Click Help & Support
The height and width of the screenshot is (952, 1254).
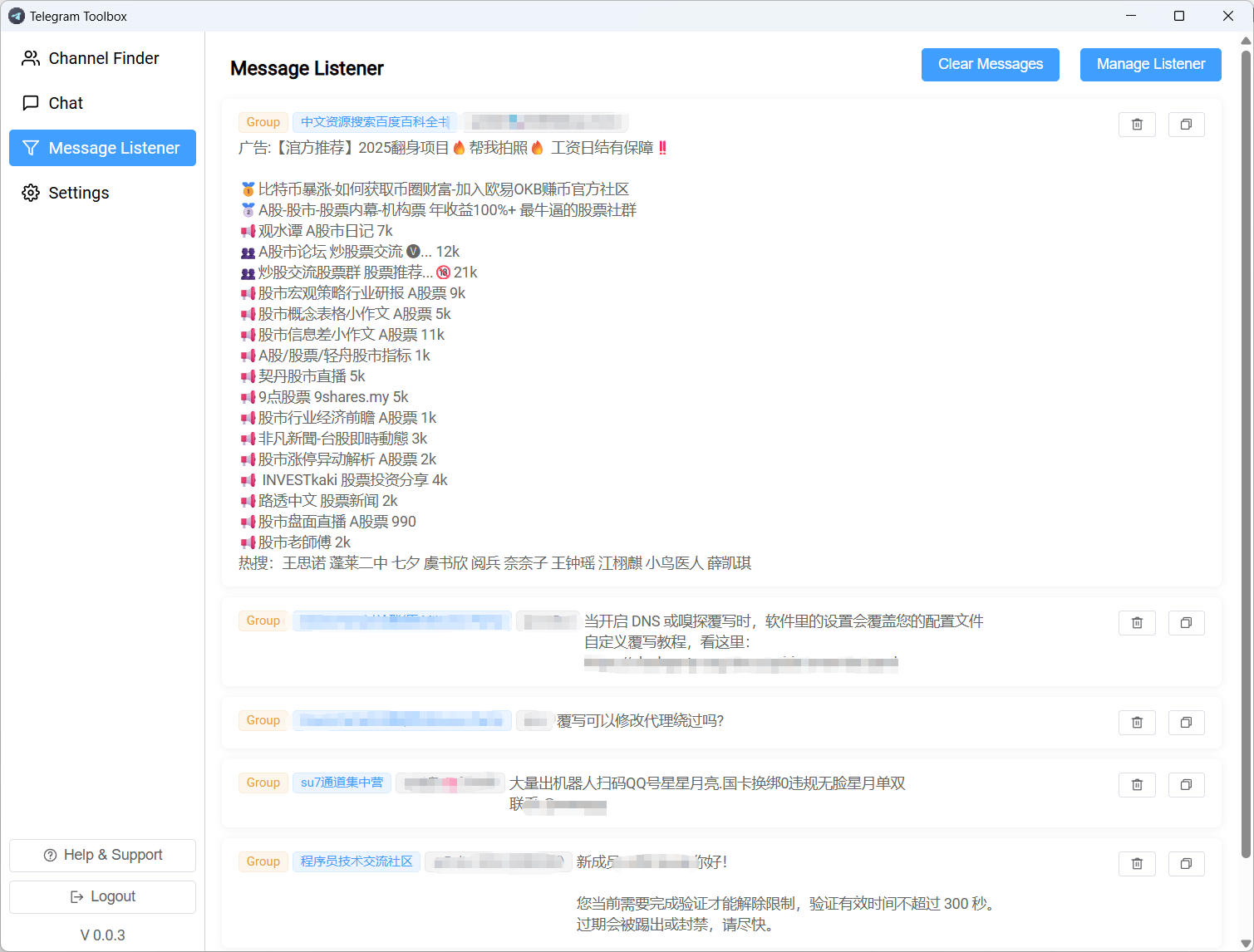102,855
